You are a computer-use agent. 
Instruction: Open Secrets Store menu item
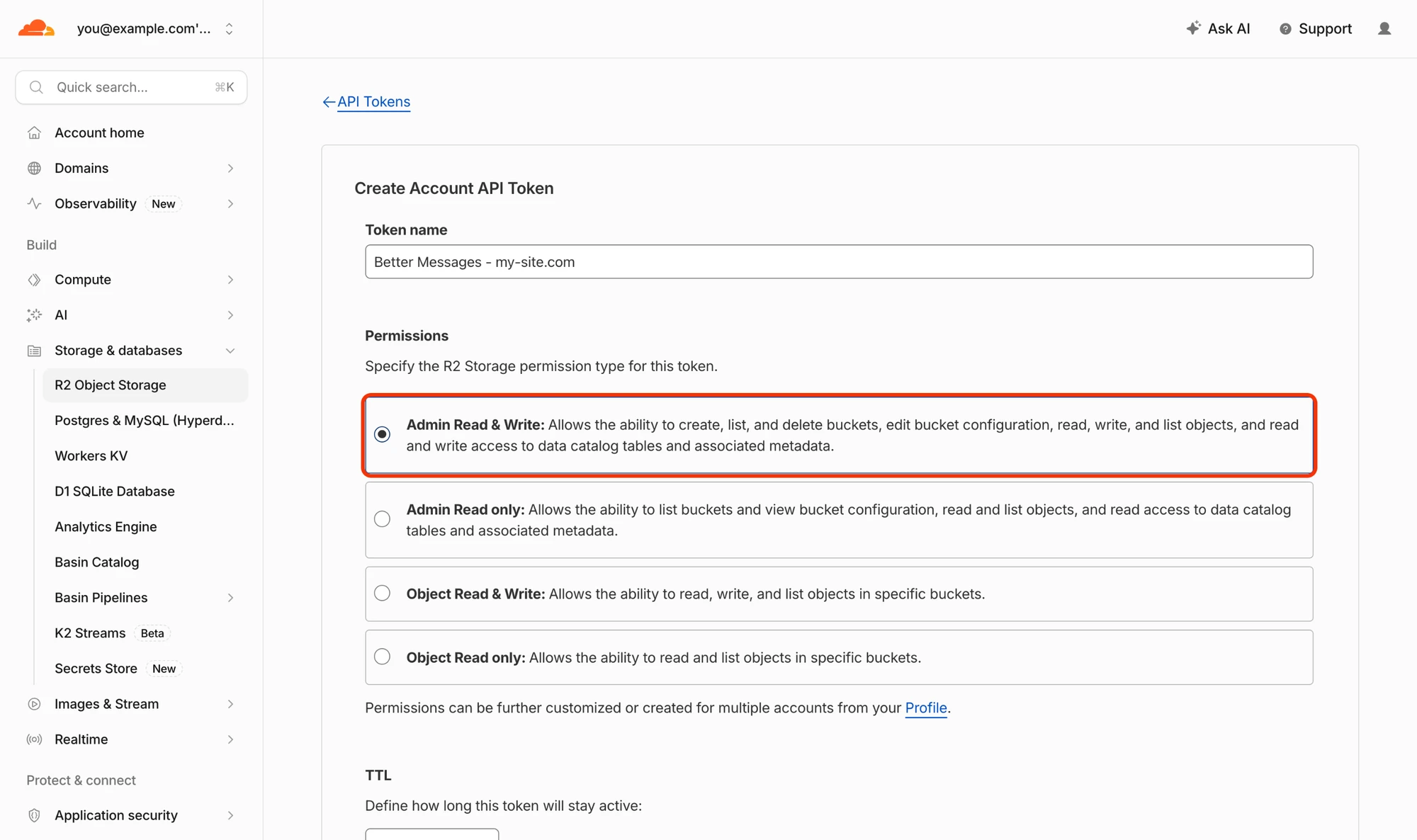tap(96, 669)
